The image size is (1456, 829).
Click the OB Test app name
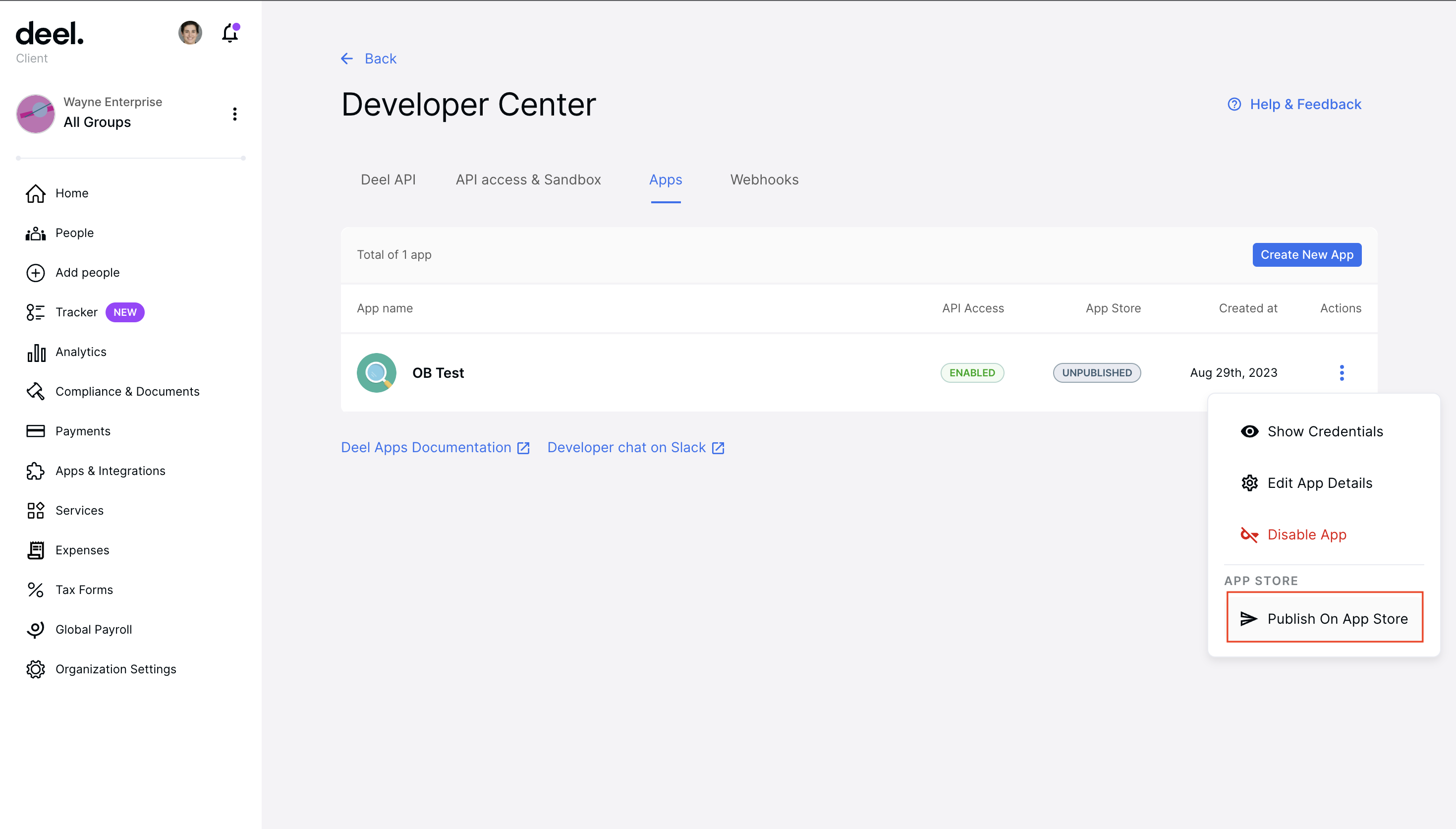coord(438,373)
